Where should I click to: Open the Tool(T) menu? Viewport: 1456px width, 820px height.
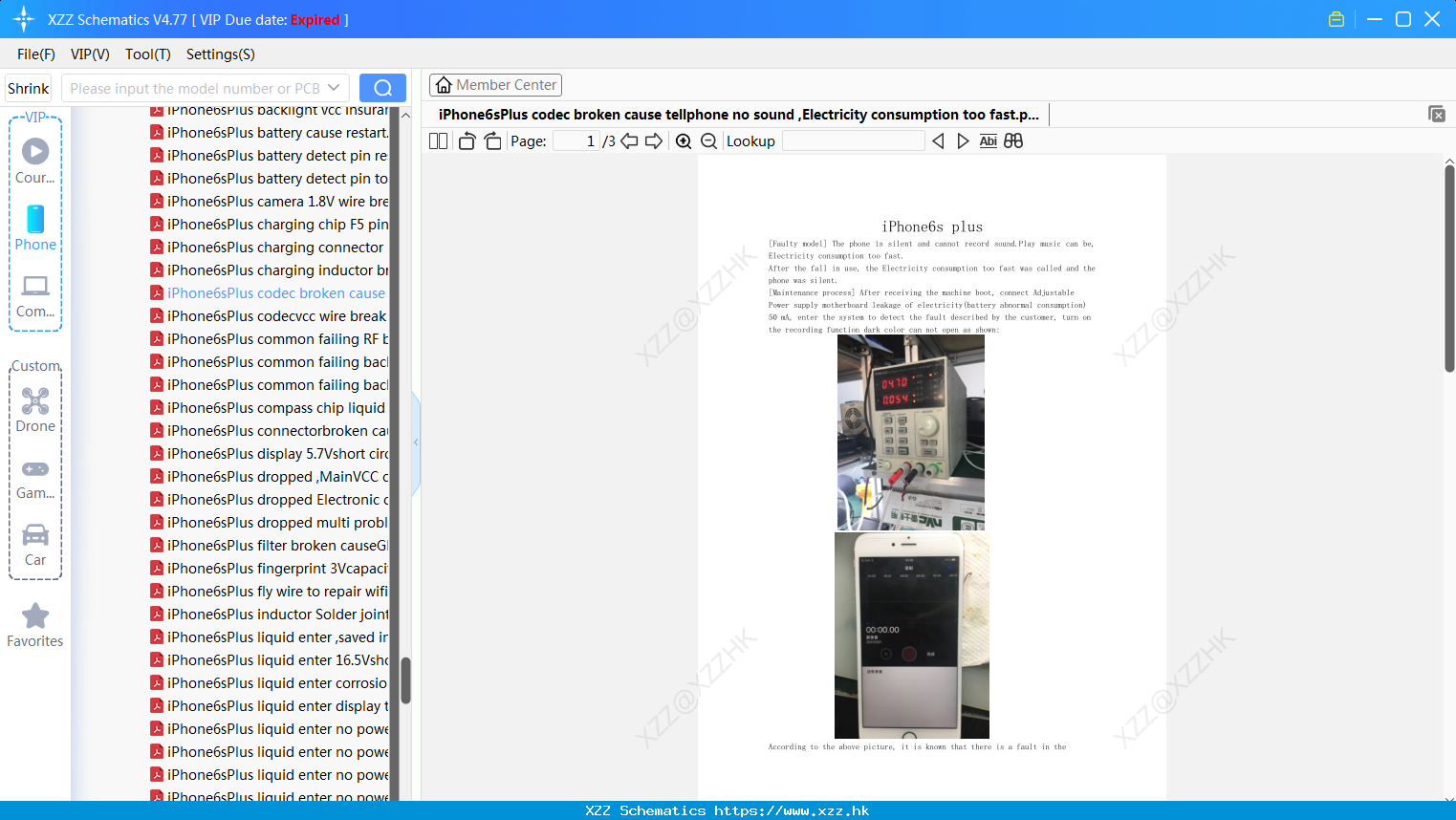click(148, 54)
